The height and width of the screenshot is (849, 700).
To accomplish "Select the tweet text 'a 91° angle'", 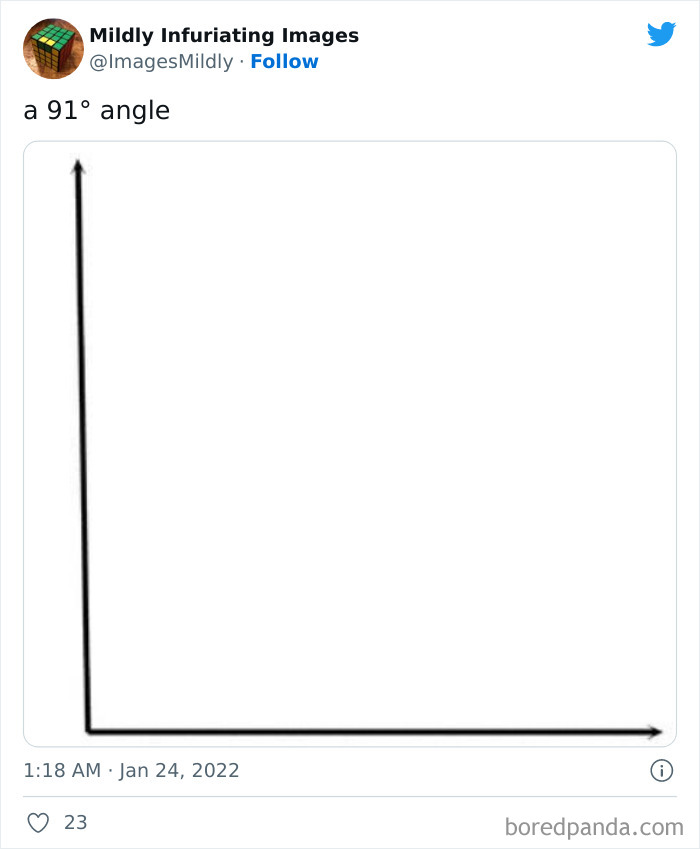I will (x=96, y=110).
